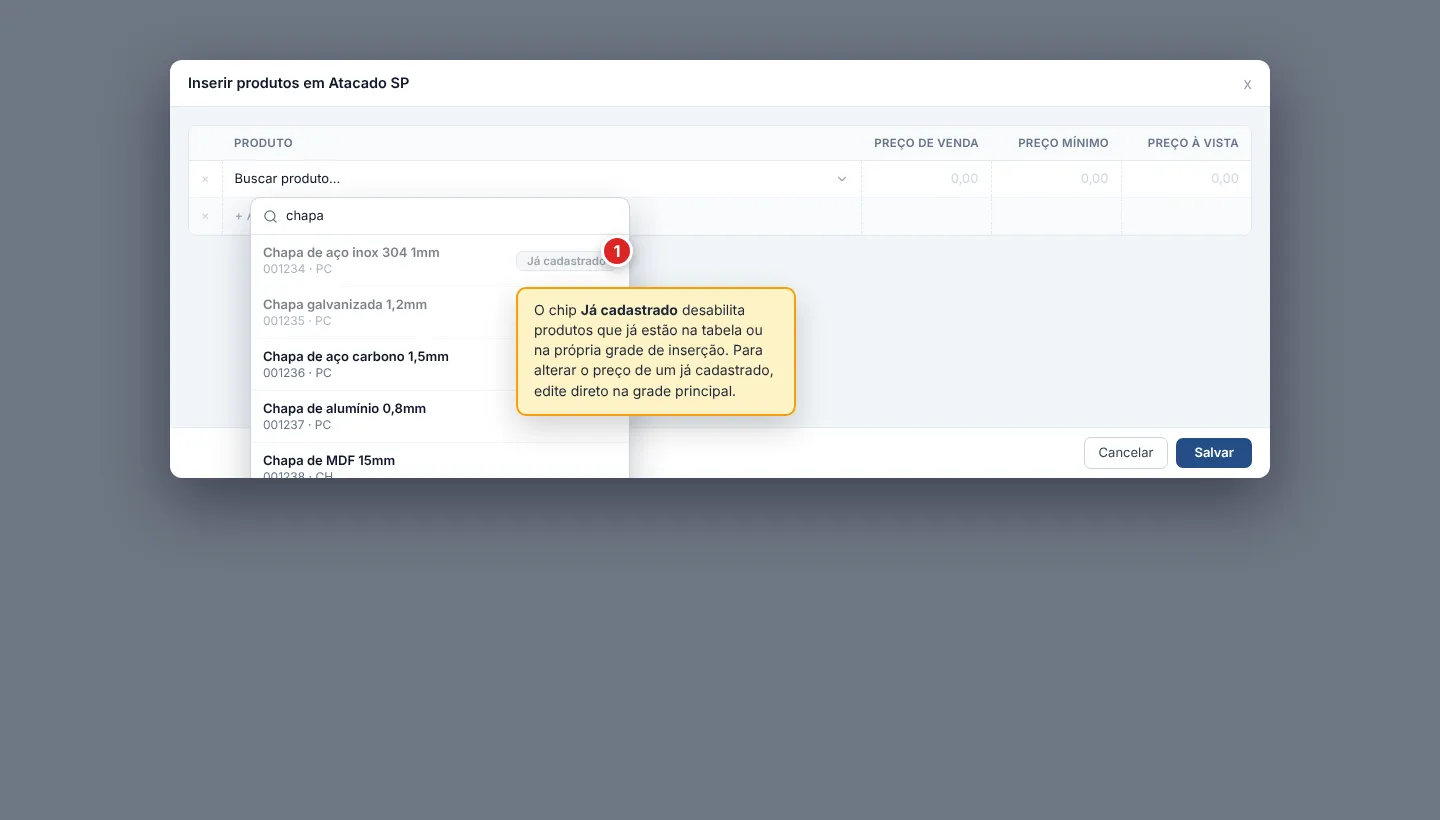Cancel the product insertion

1126,453
